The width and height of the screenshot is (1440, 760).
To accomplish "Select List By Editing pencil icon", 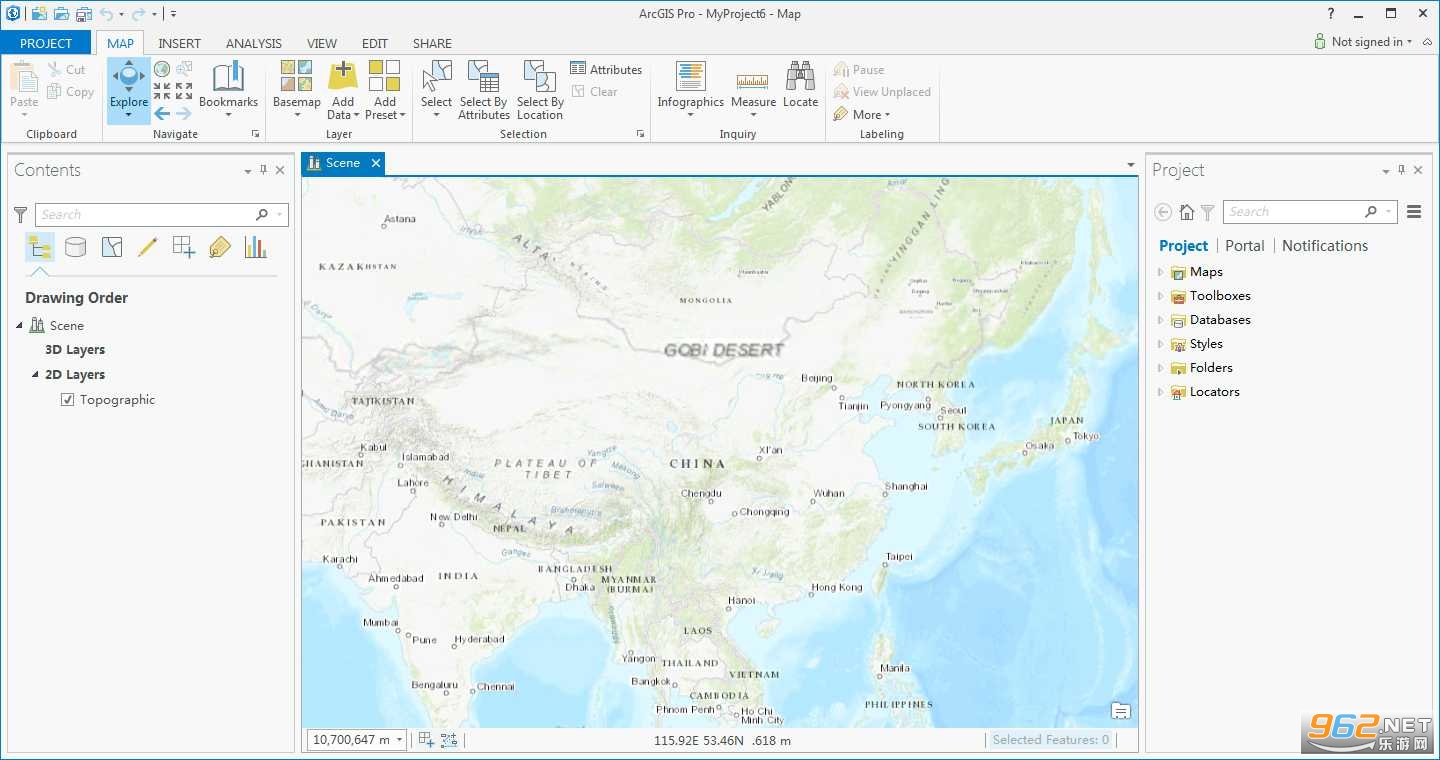I will [x=148, y=247].
